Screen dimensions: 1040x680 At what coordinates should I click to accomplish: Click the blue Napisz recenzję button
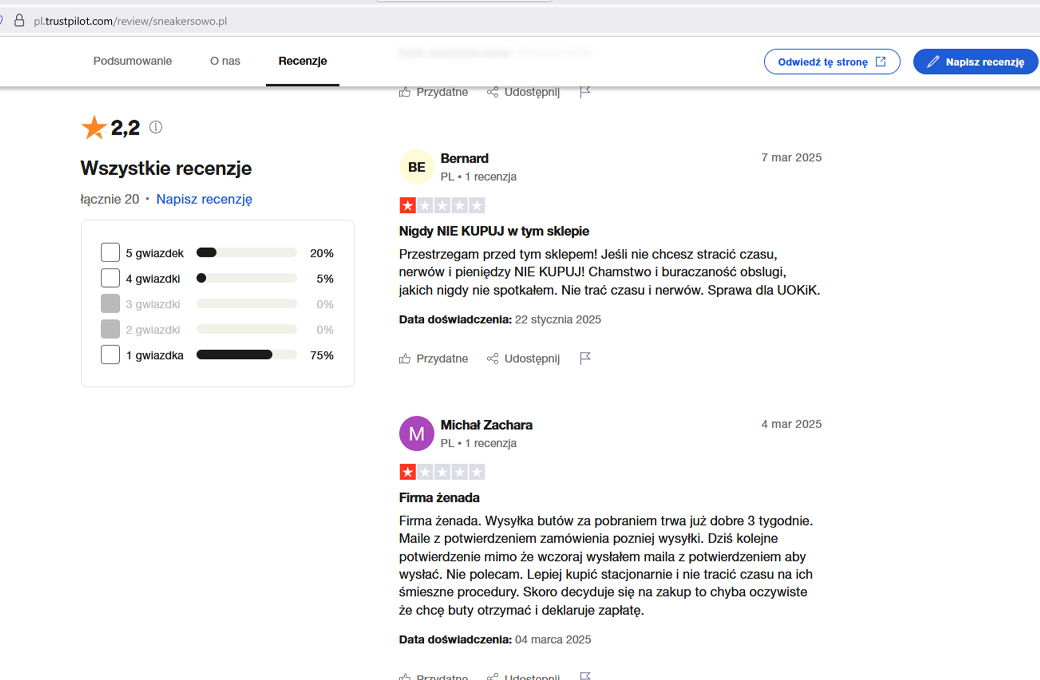tap(976, 62)
